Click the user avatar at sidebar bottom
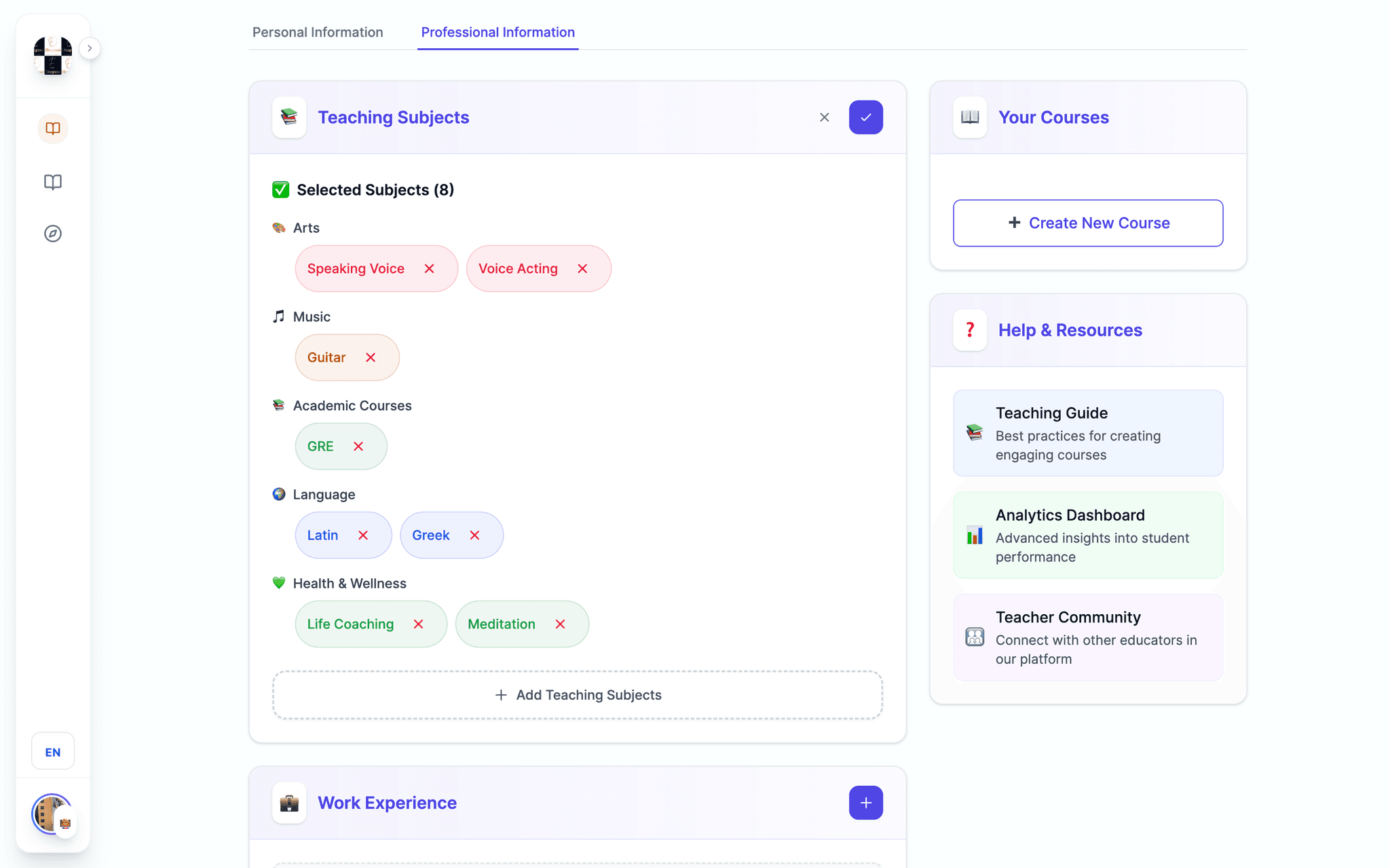The height and width of the screenshot is (868, 1390). 52,814
